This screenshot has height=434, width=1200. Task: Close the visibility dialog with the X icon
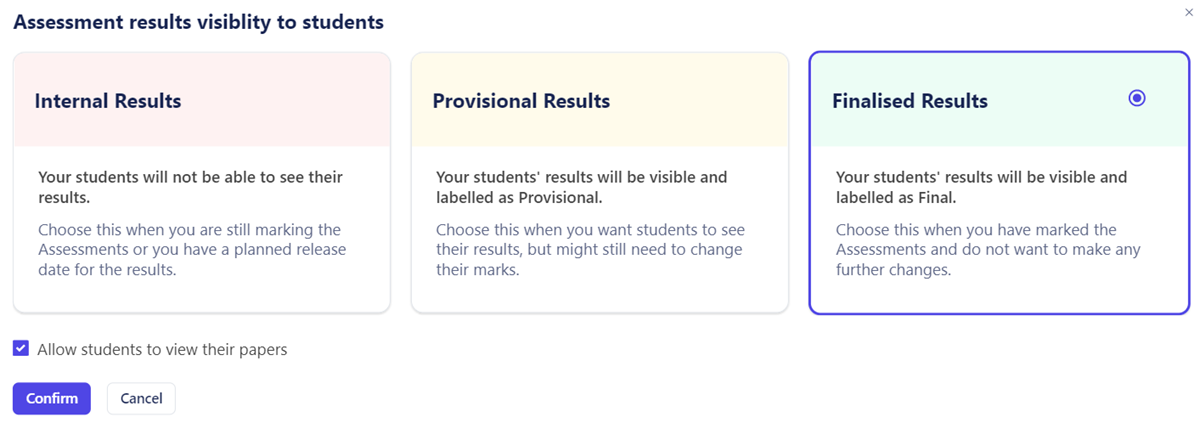pos(1187,10)
